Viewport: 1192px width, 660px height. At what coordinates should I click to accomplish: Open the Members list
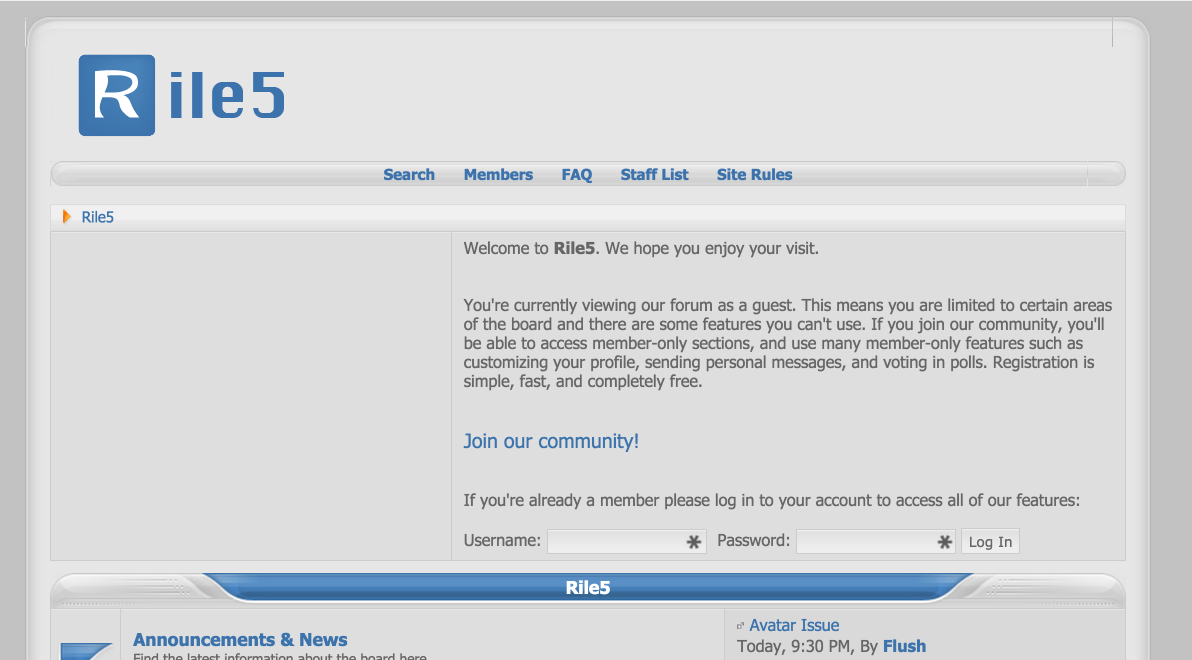tap(498, 174)
